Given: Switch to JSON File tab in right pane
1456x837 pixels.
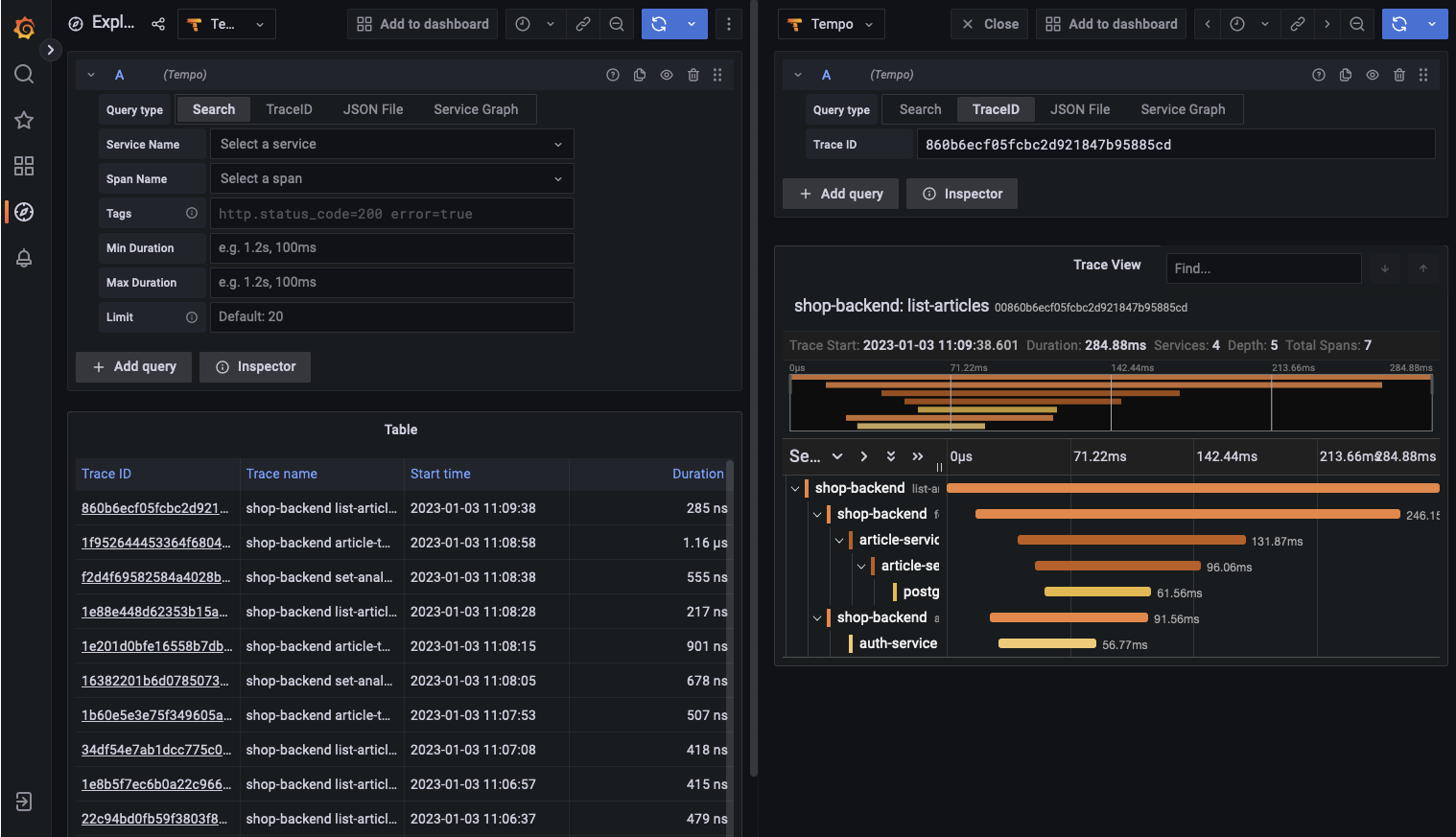Looking at the screenshot, I should pos(1080,109).
